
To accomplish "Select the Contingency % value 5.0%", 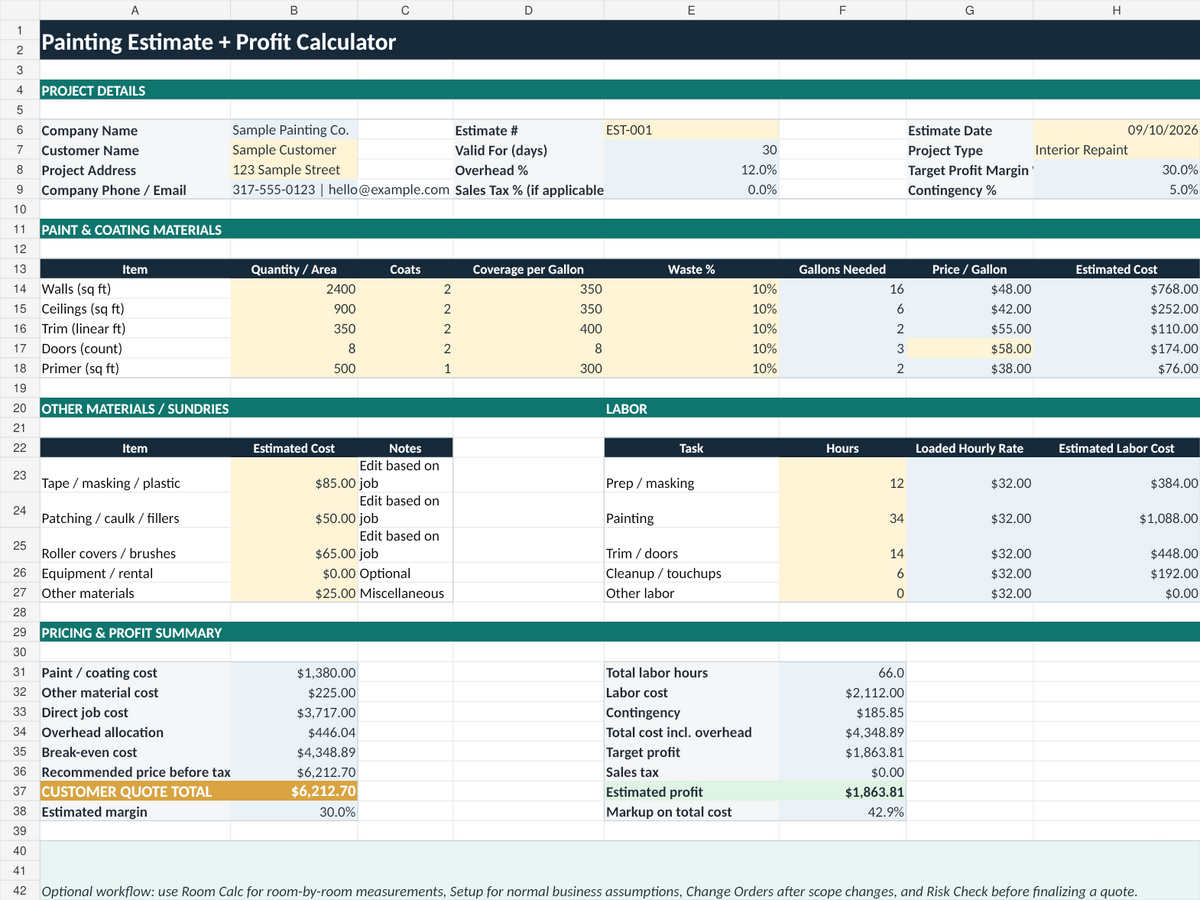I will coord(1116,190).
